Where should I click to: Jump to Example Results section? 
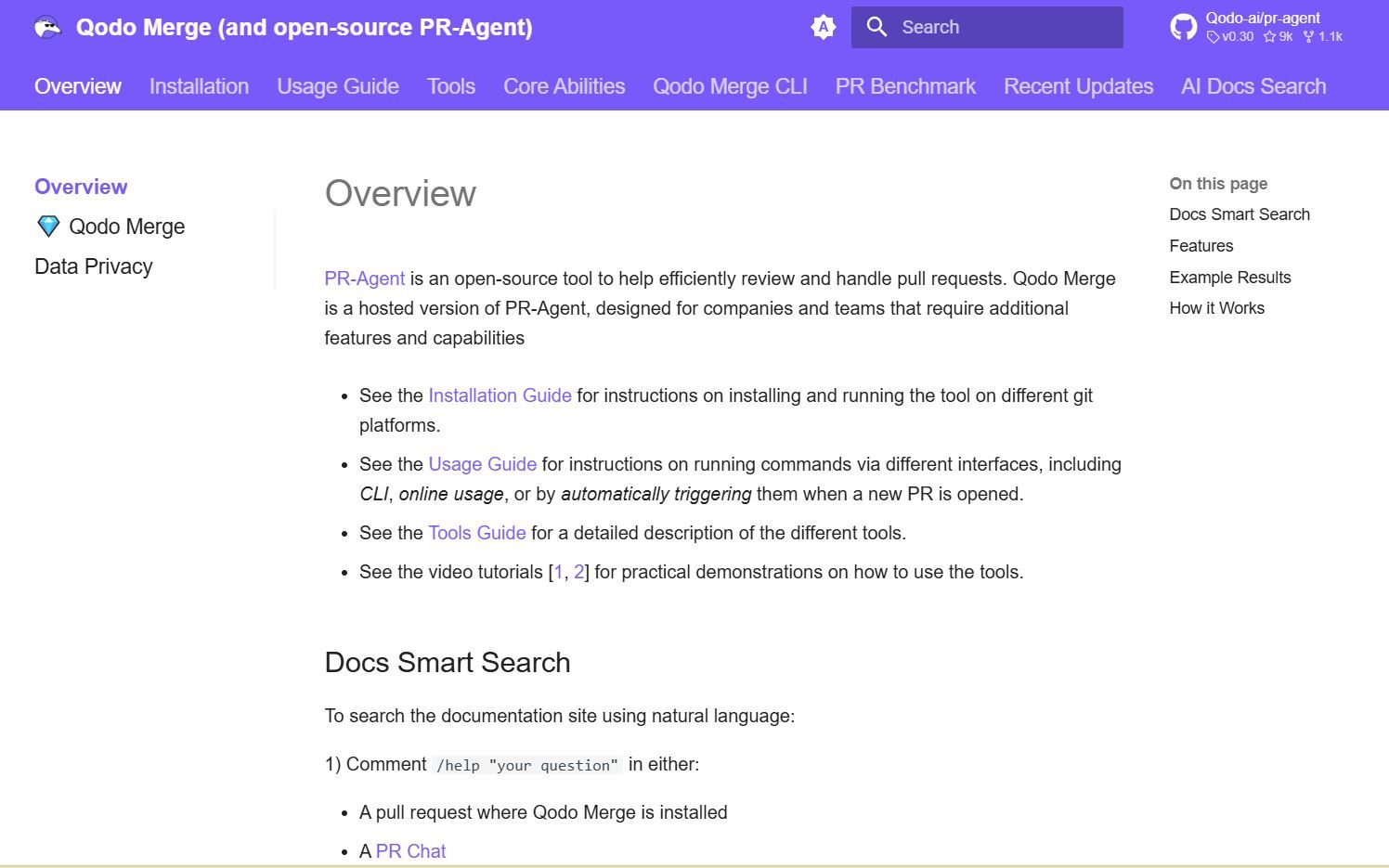1230,278
